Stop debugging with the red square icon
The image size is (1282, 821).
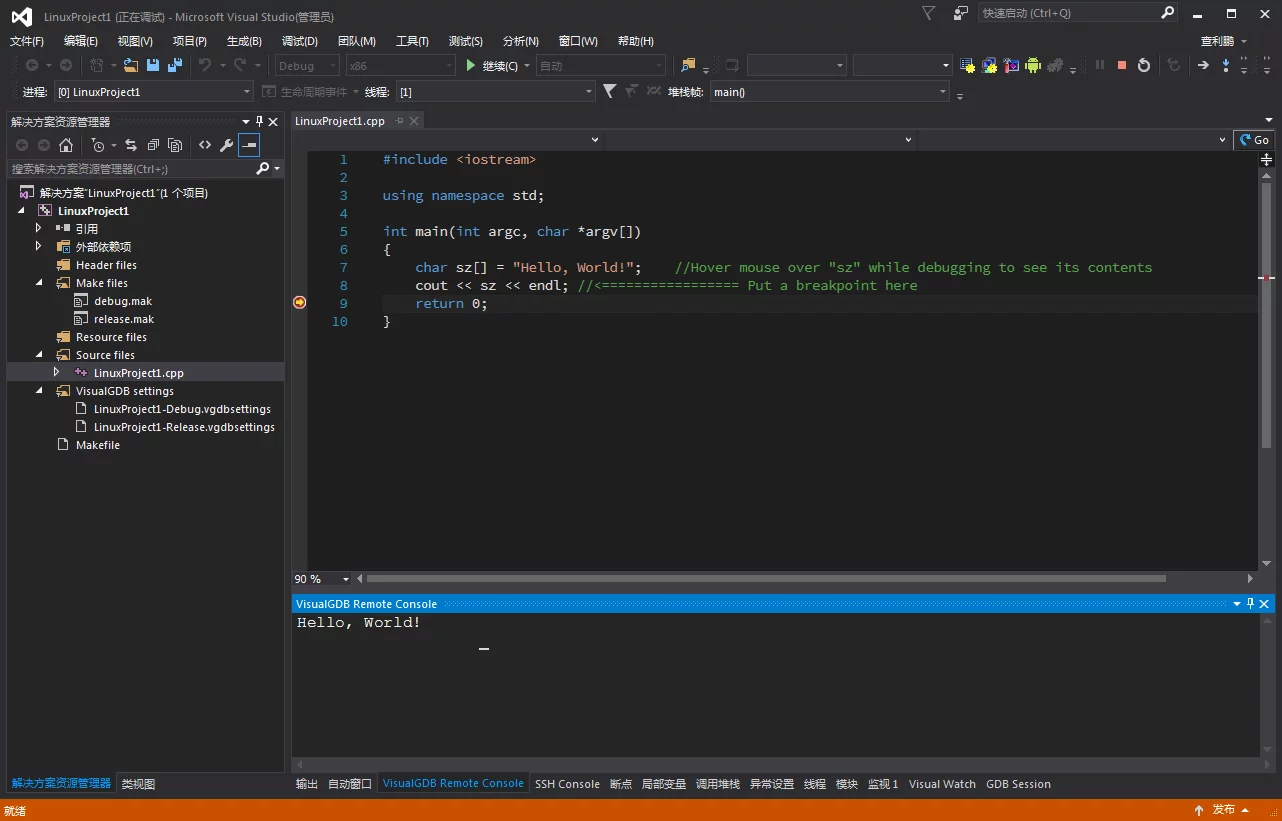click(1122, 65)
